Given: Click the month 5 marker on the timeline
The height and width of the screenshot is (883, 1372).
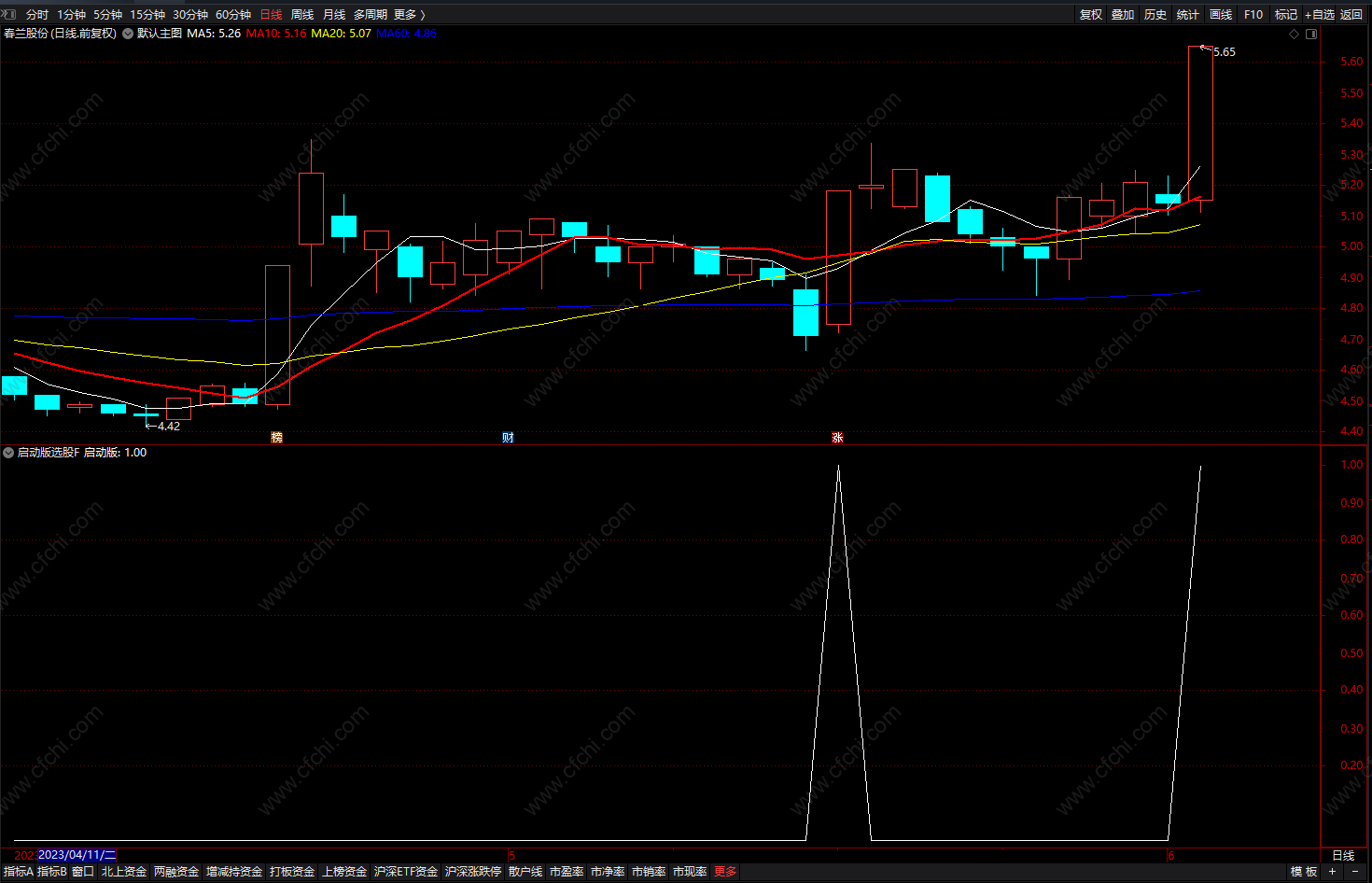Looking at the screenshot, I should point(511,855).
